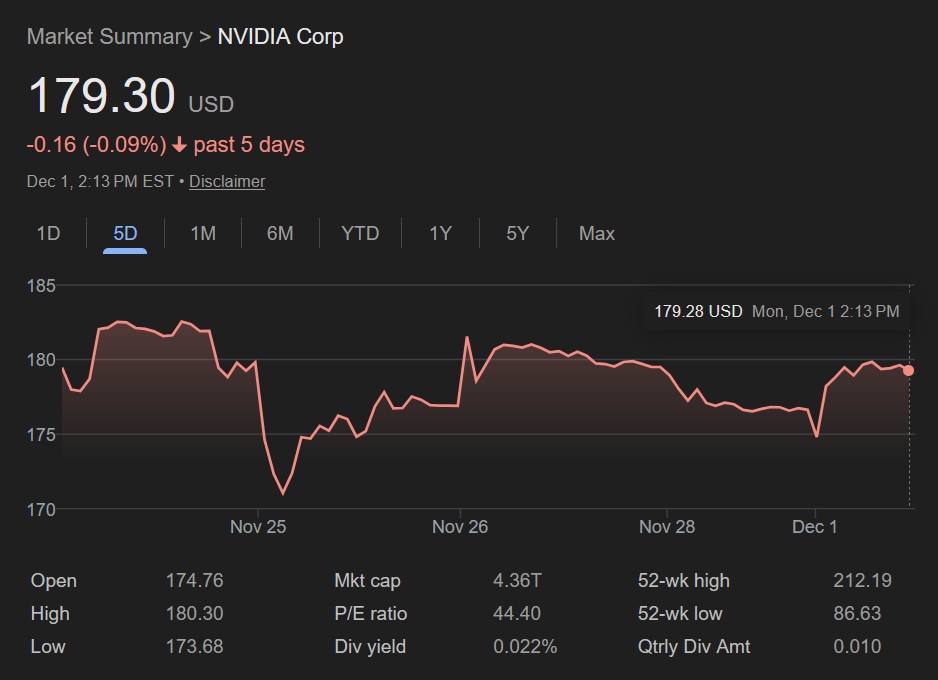The image size is (938, 680).
Task: Click the Nov 26 date label
Action: click(460, 527)
